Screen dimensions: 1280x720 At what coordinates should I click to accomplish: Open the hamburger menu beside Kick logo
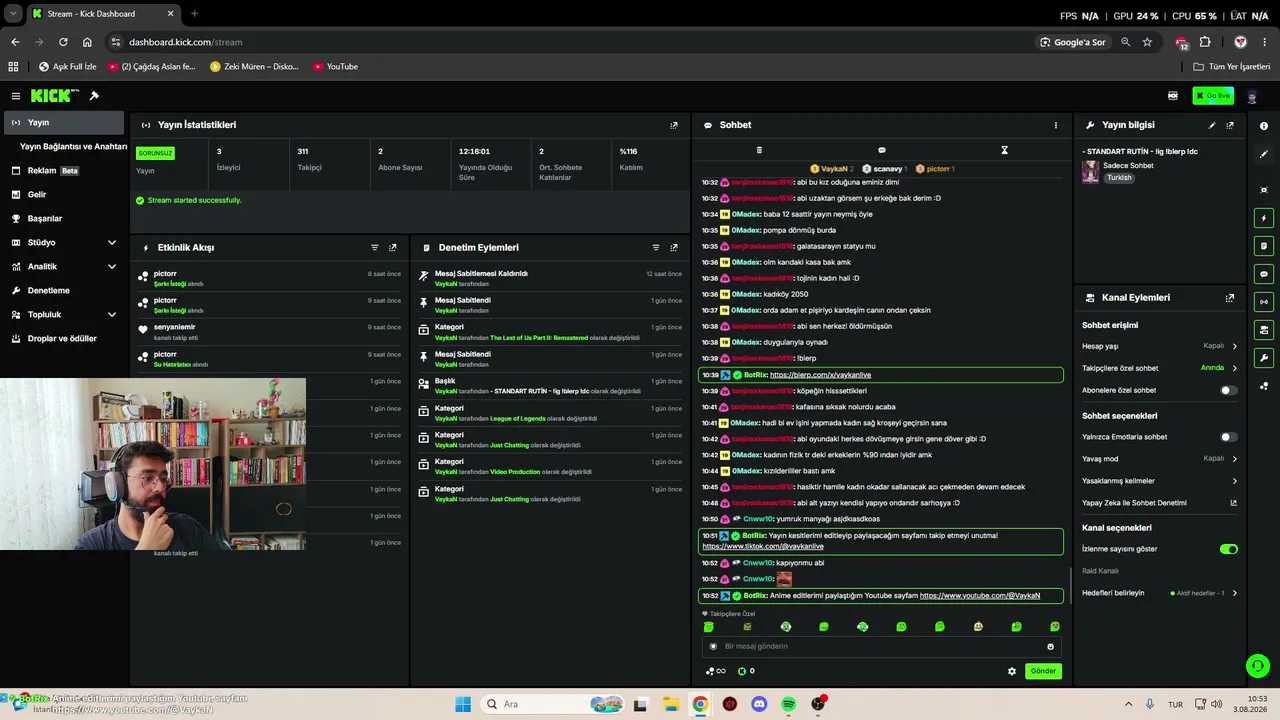tap(16, 96)
